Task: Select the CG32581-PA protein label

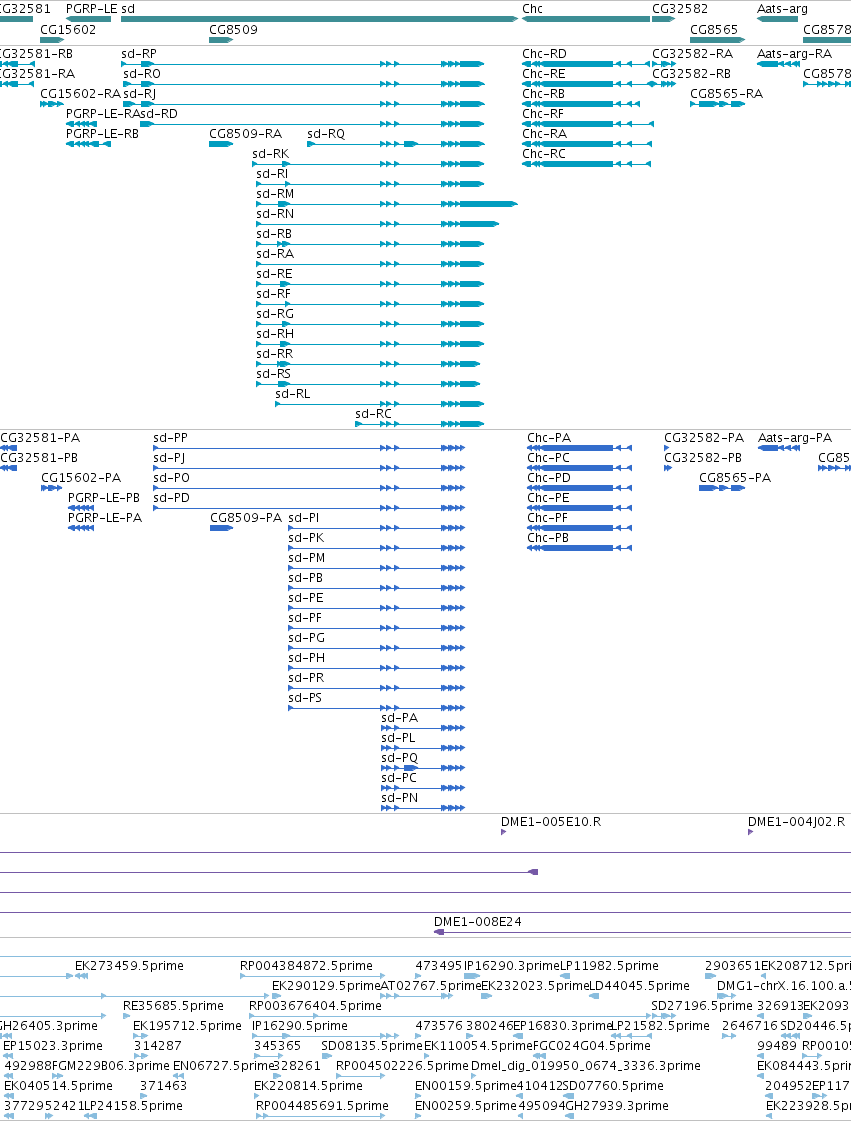Action: [40, 438]
